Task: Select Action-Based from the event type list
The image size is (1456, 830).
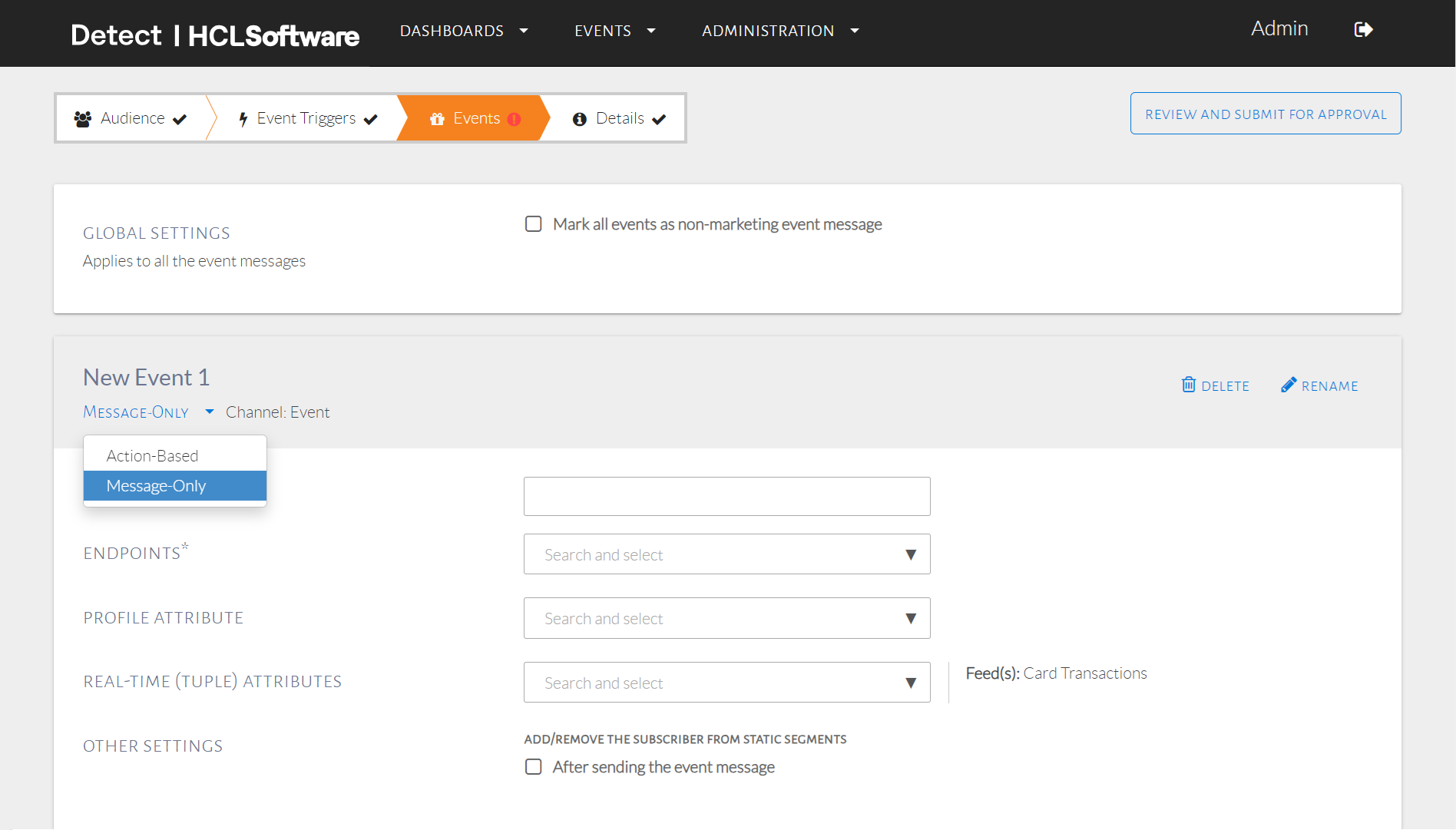Action: [152, 456]
